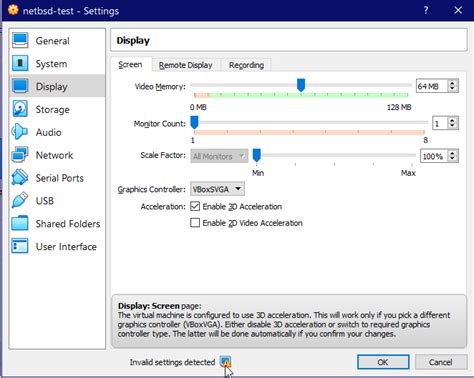Open the Network monitors icon

[x=20, y=155]
